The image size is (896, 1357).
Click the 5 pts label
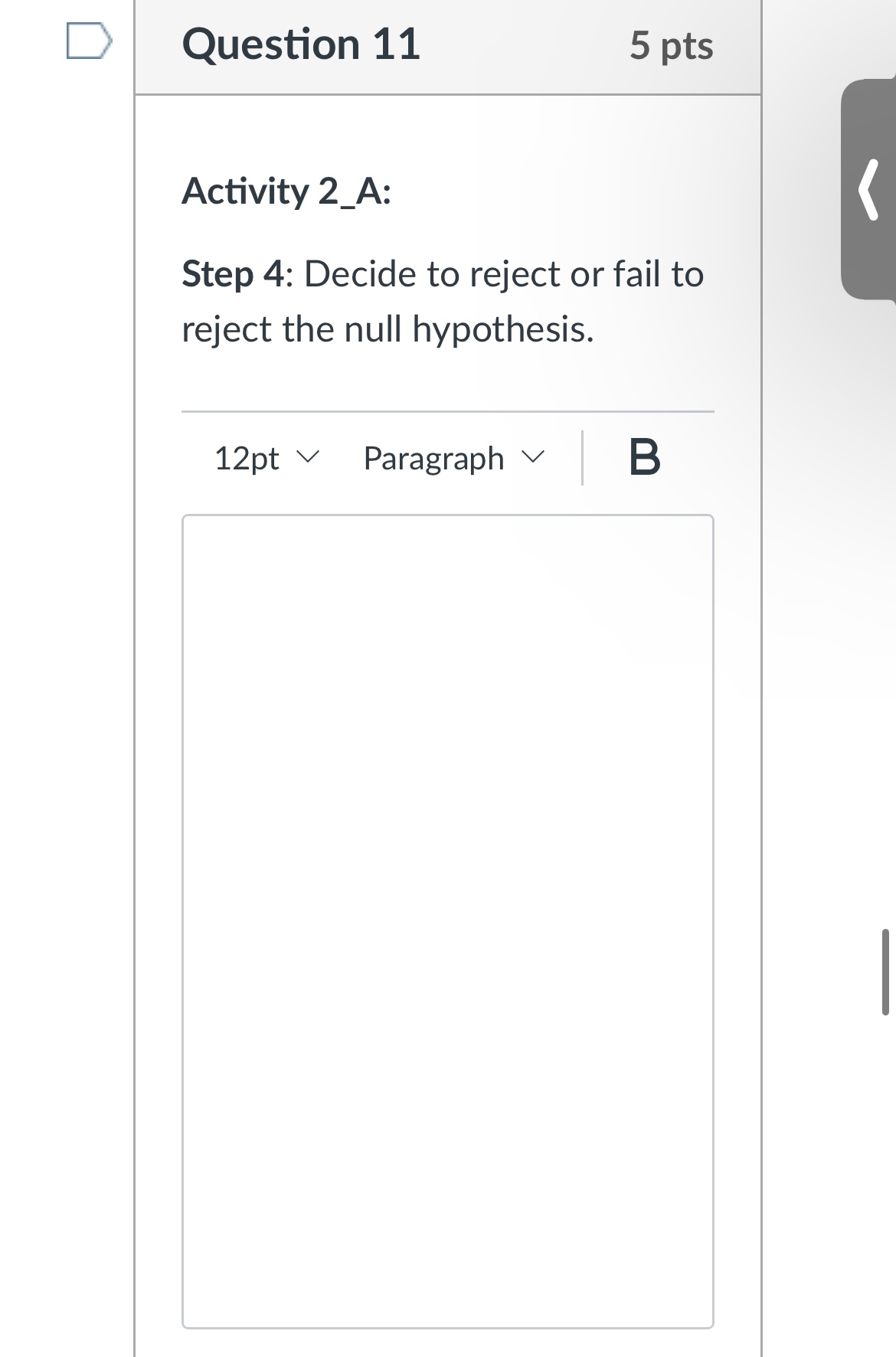click(x=672, y=45)
